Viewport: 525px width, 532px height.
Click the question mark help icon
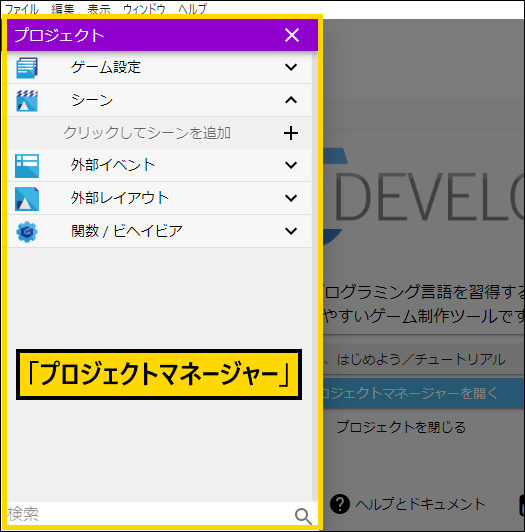tap(340, 504)
